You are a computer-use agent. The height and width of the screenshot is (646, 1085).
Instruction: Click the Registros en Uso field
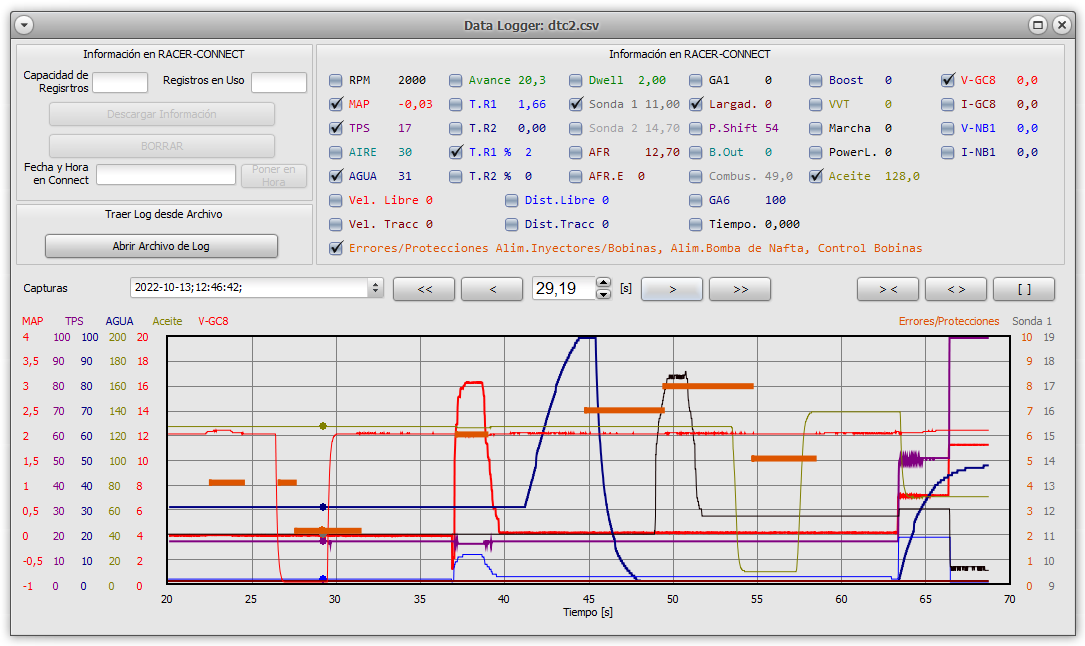pyautogui.click(x=278, y=82)
